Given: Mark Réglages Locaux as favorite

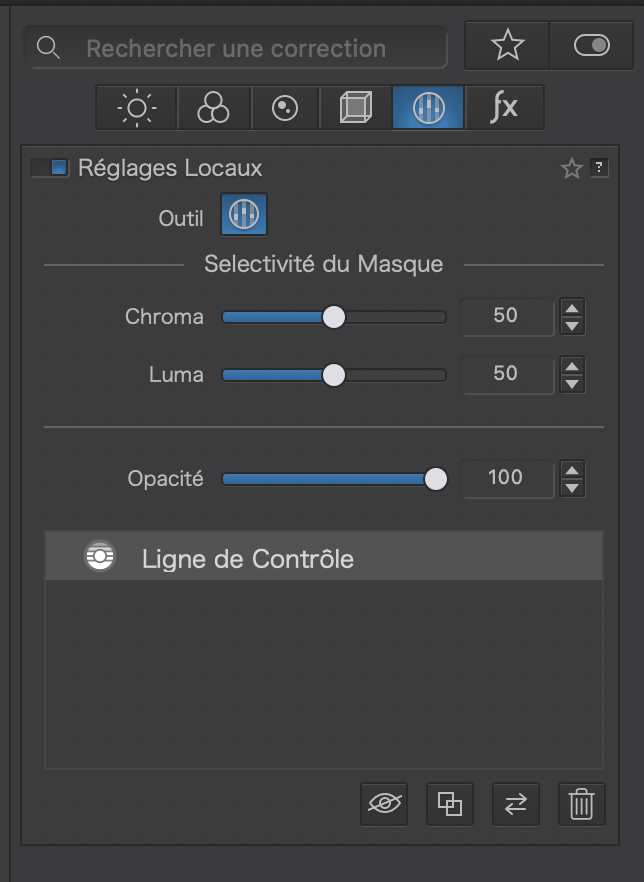Looking at the screenshot, I should coord(571,169).
